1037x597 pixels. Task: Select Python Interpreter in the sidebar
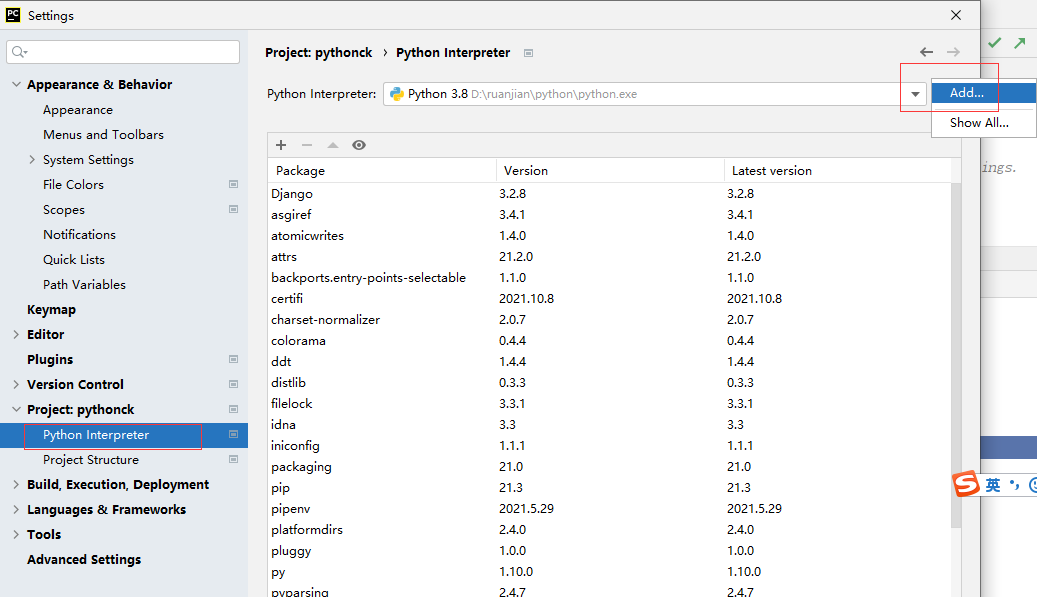pos(124,435)
